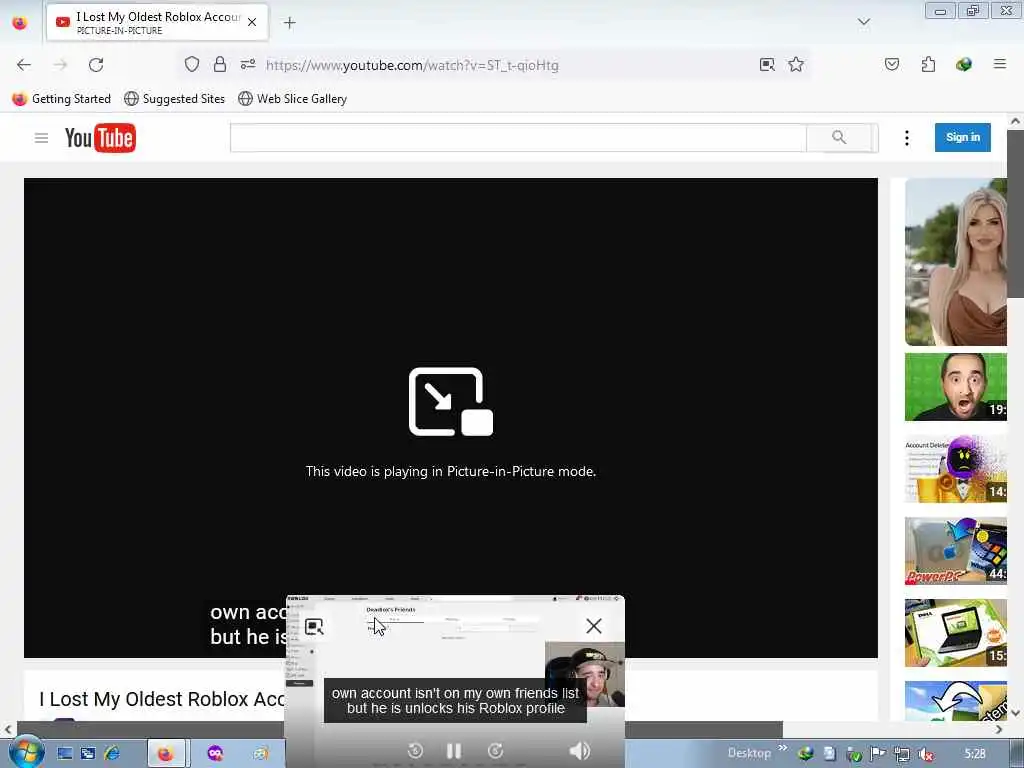The width and height of the screenshot is (1024, 768).
Task: Open the Firefox extensions menu
Action: coord(928,64)
